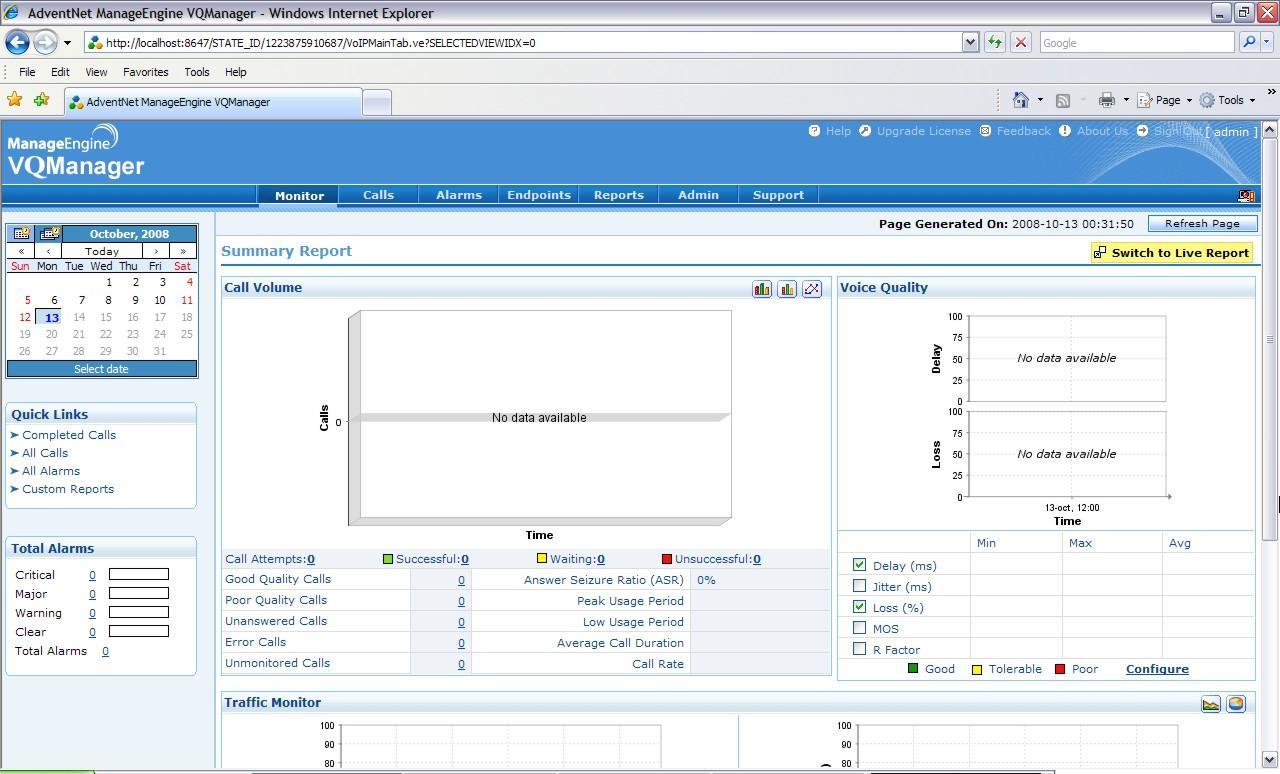The width and height of the screenshot is (1280, 774).
Task: Uncheck the Loss (%) checkbox
Action: point(859,607)
